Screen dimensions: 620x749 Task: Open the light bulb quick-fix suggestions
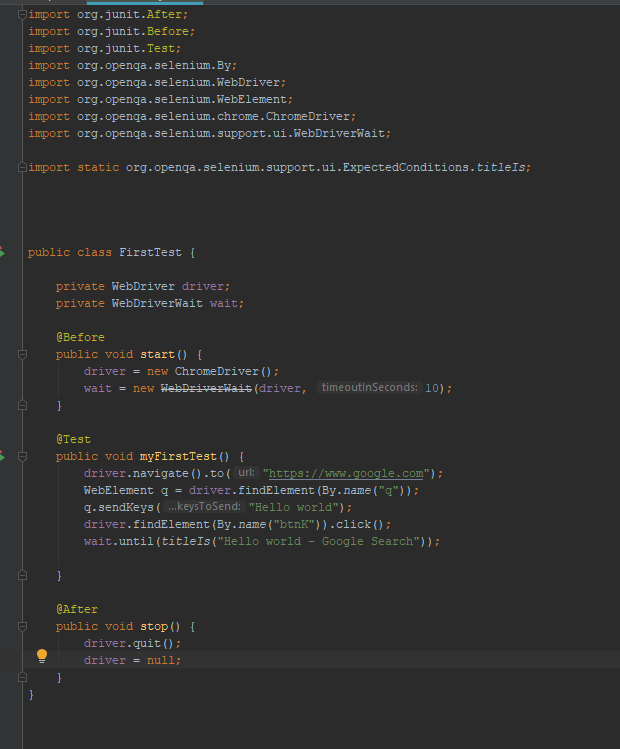(x=42, y=656)
